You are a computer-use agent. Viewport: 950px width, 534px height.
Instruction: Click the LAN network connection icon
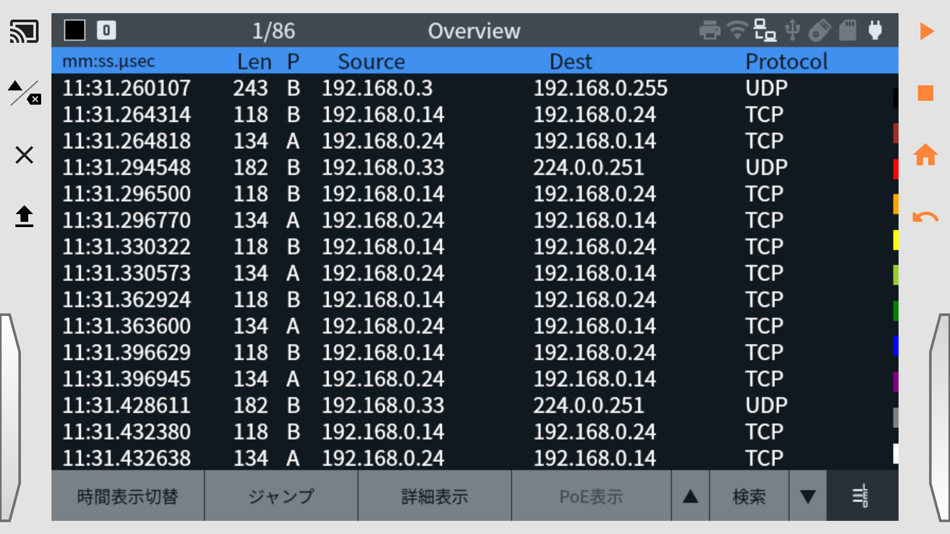pos(765,30)
